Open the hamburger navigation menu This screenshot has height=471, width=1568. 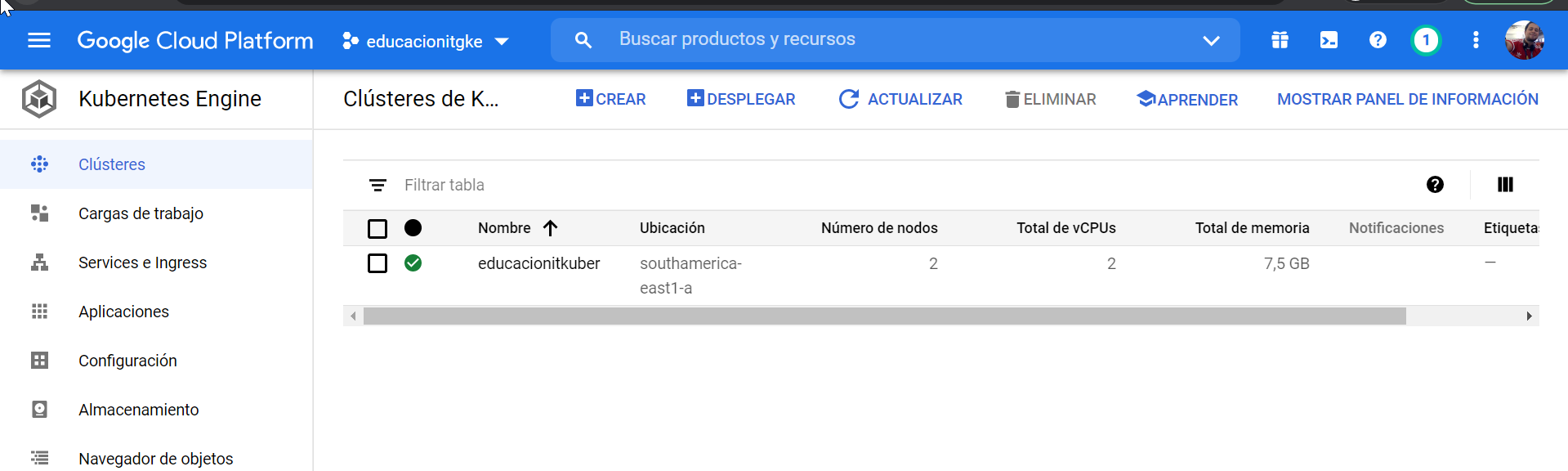click(39, 40)
